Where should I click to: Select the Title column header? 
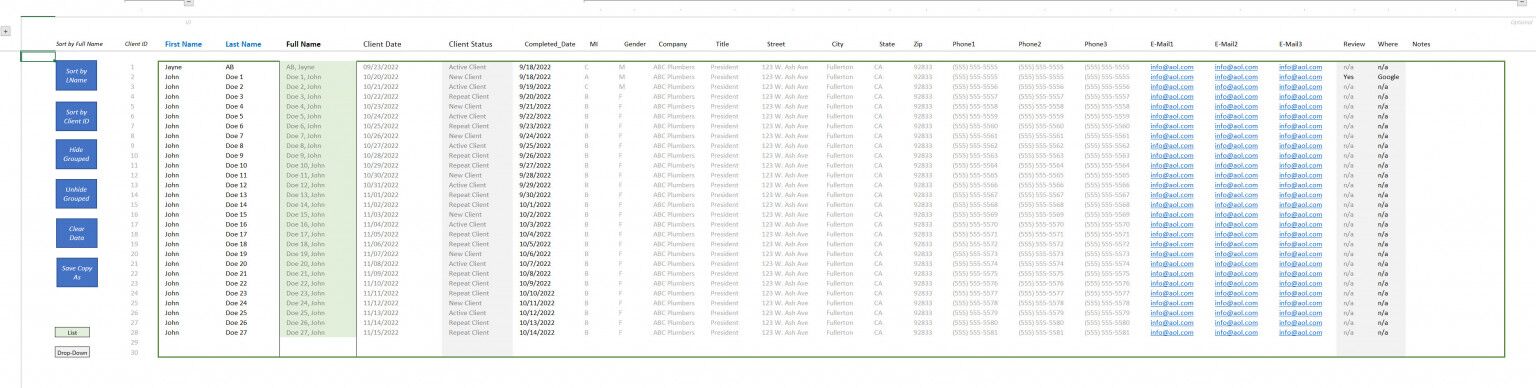722,44
